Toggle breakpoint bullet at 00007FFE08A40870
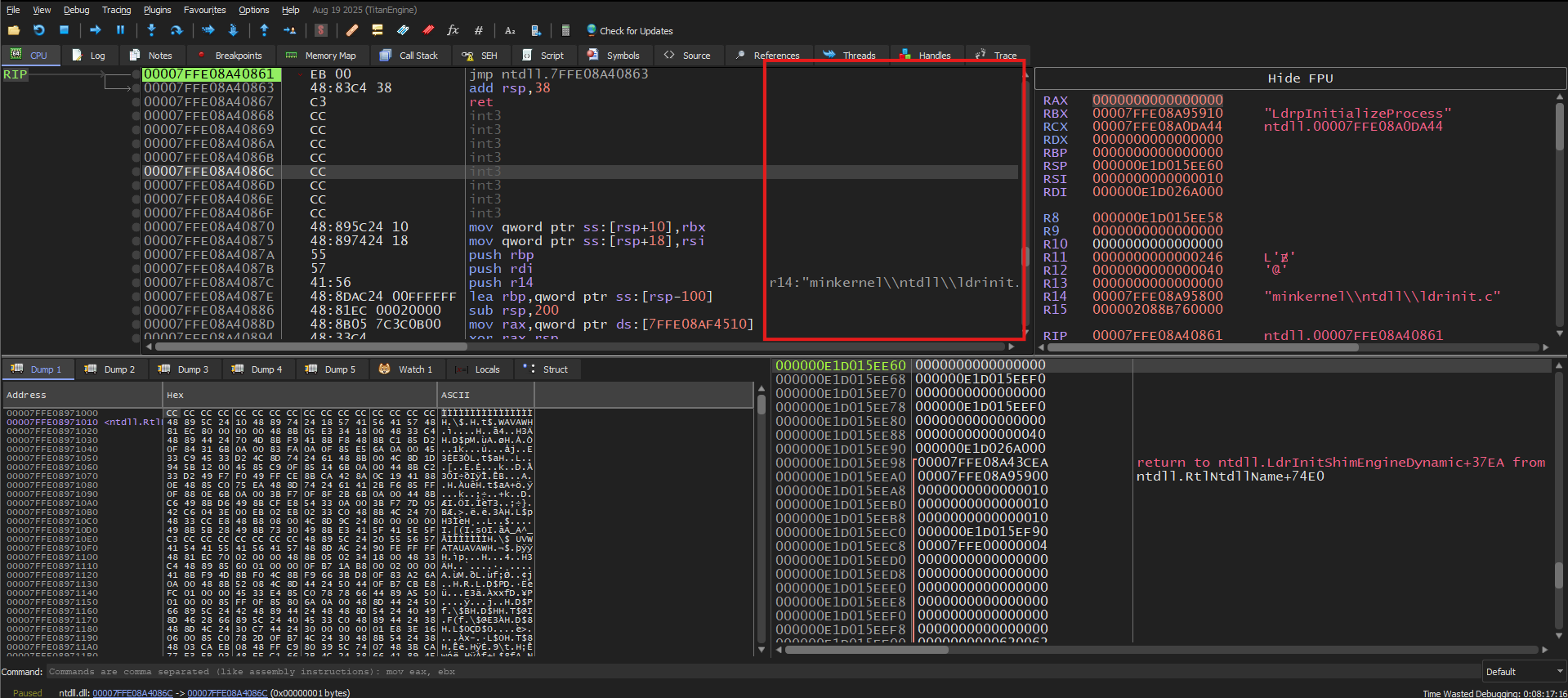 pos(136,227)
